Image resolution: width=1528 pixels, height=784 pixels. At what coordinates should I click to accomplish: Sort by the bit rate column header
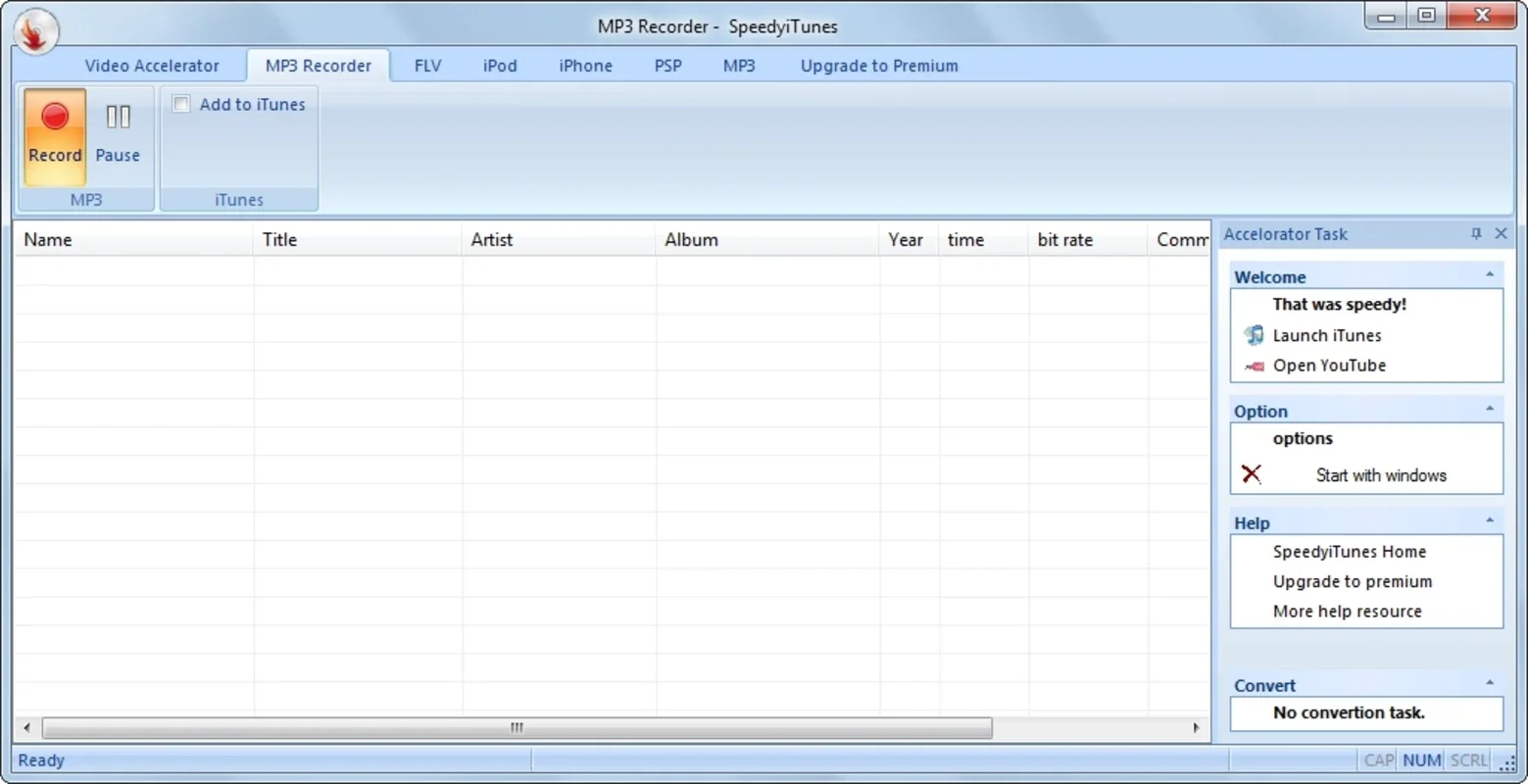(1088, 239)
